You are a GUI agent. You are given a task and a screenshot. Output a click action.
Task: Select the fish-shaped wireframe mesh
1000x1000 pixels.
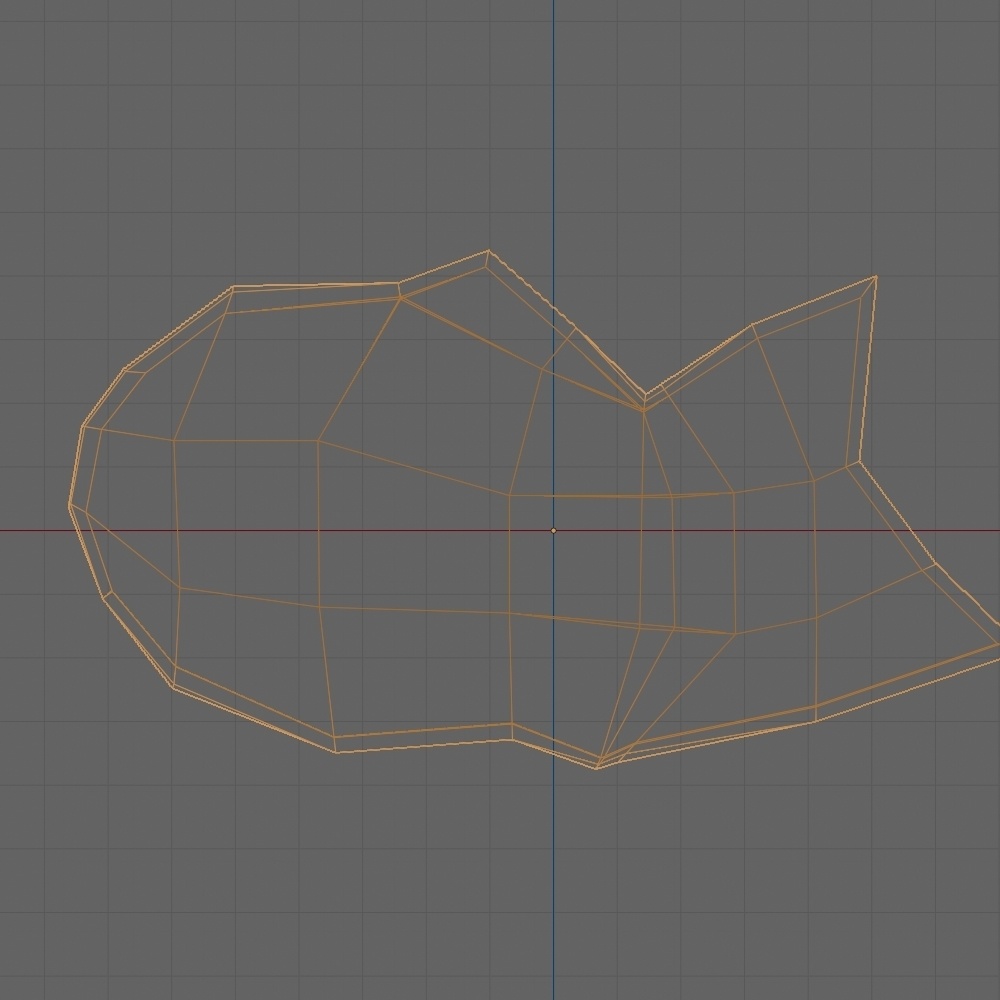[400, 500]
